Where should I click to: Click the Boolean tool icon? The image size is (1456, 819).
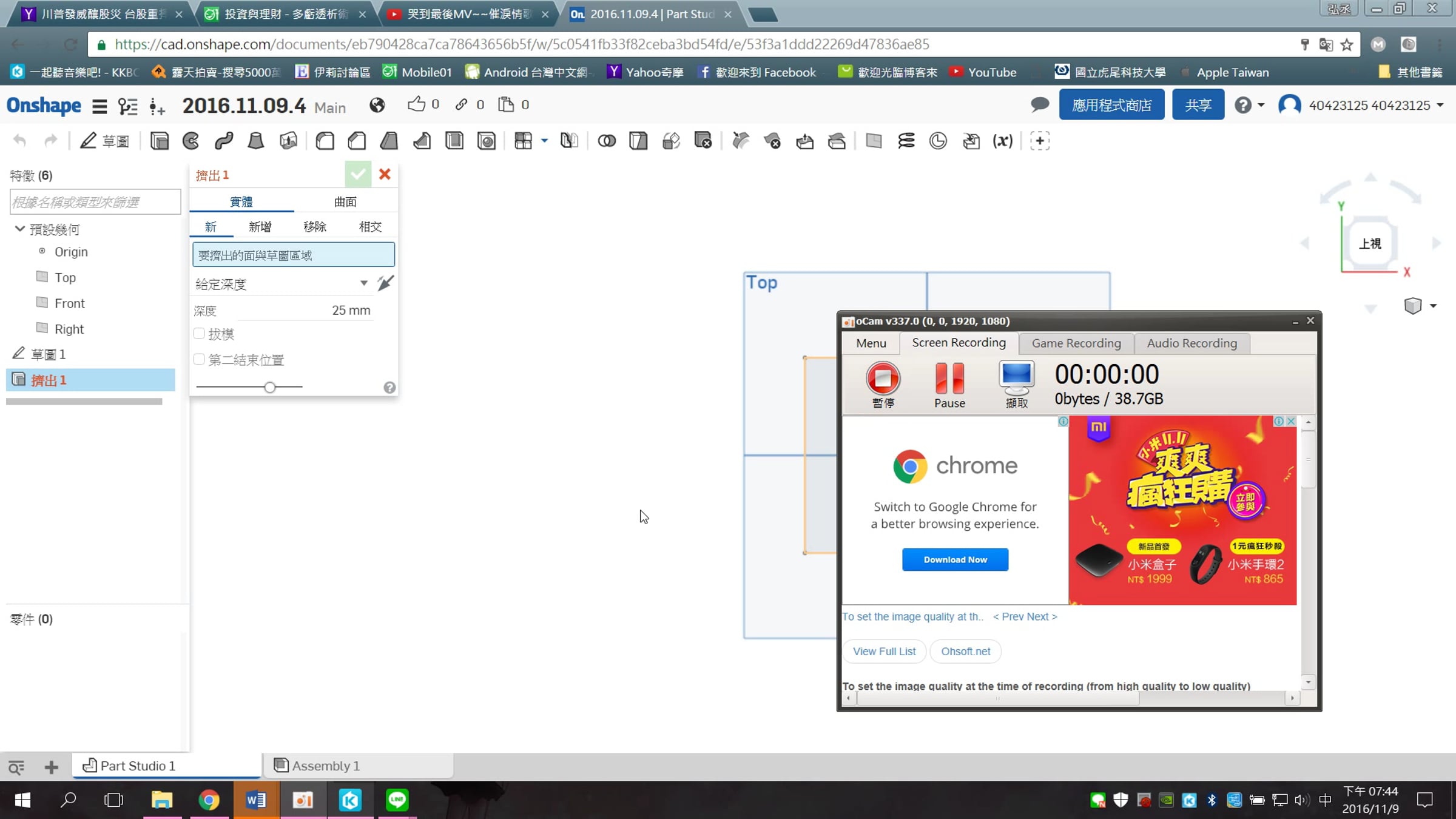[606, 141]
